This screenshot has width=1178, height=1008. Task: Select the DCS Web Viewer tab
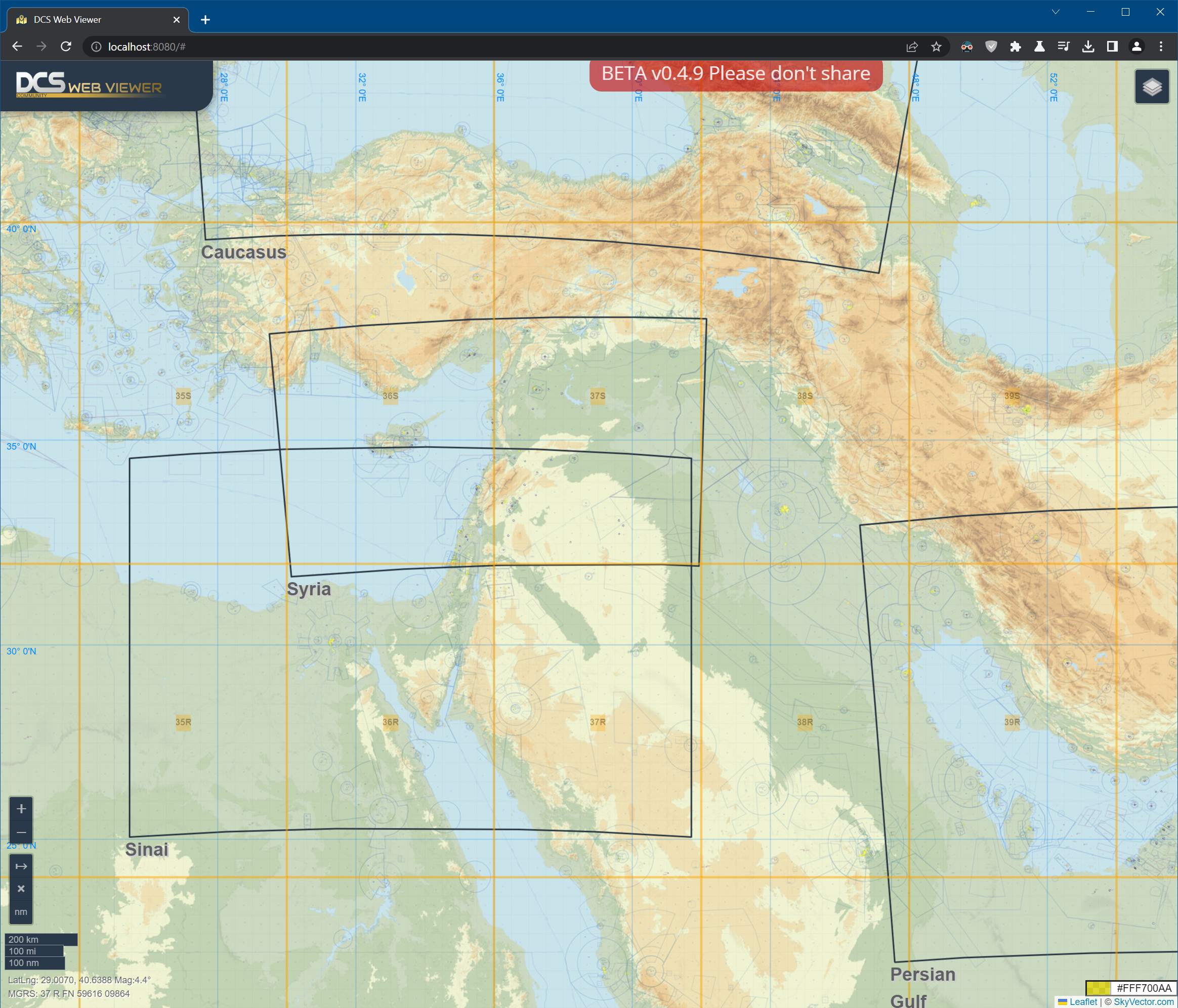point(98,20)
